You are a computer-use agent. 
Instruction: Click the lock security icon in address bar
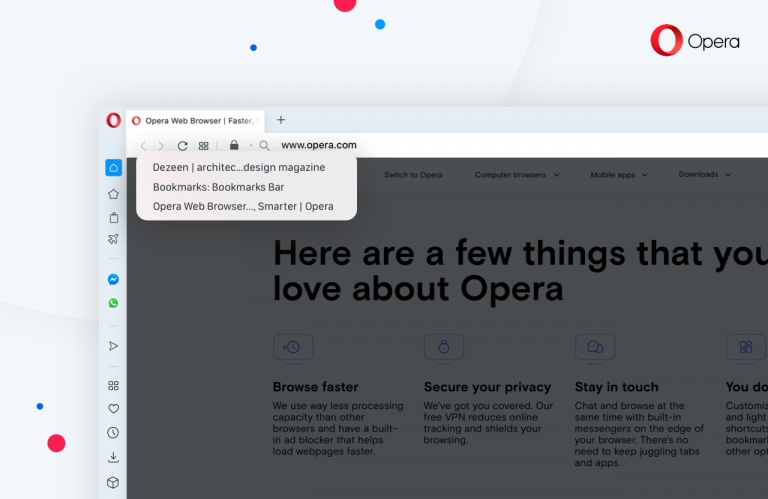pyautogui.click(x=234, y=145)
